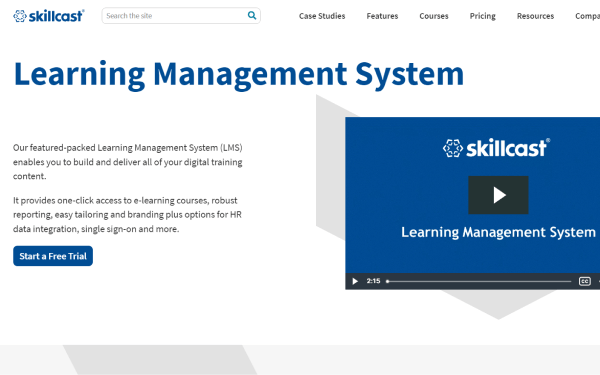The image size is (600, 375).
Task: Click inside the Search the site field
Action: 175,16
